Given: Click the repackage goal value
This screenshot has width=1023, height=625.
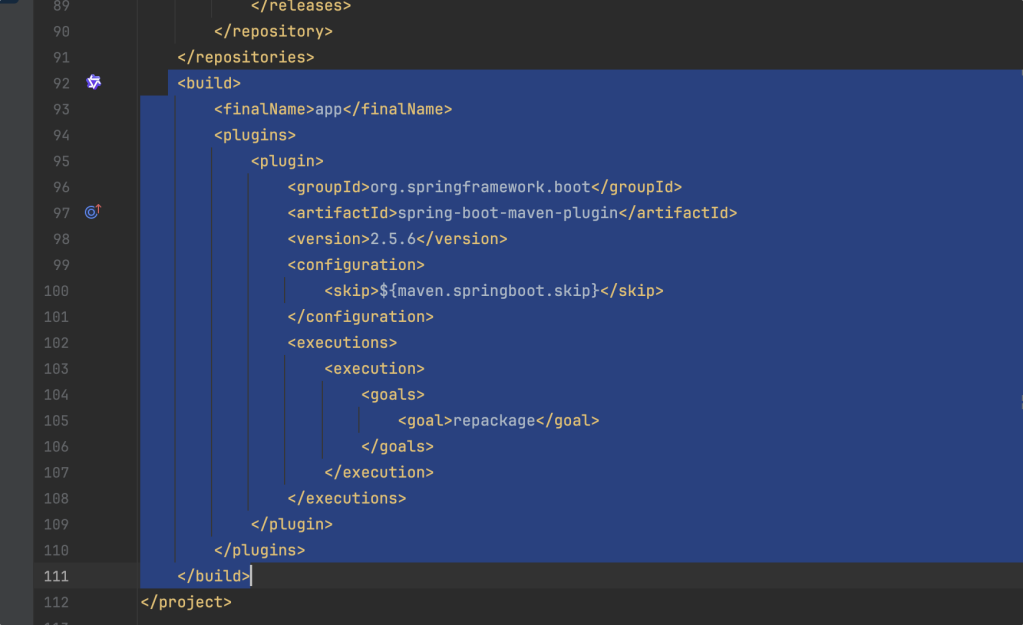Looking at the screenshot, I should [494, 420].
